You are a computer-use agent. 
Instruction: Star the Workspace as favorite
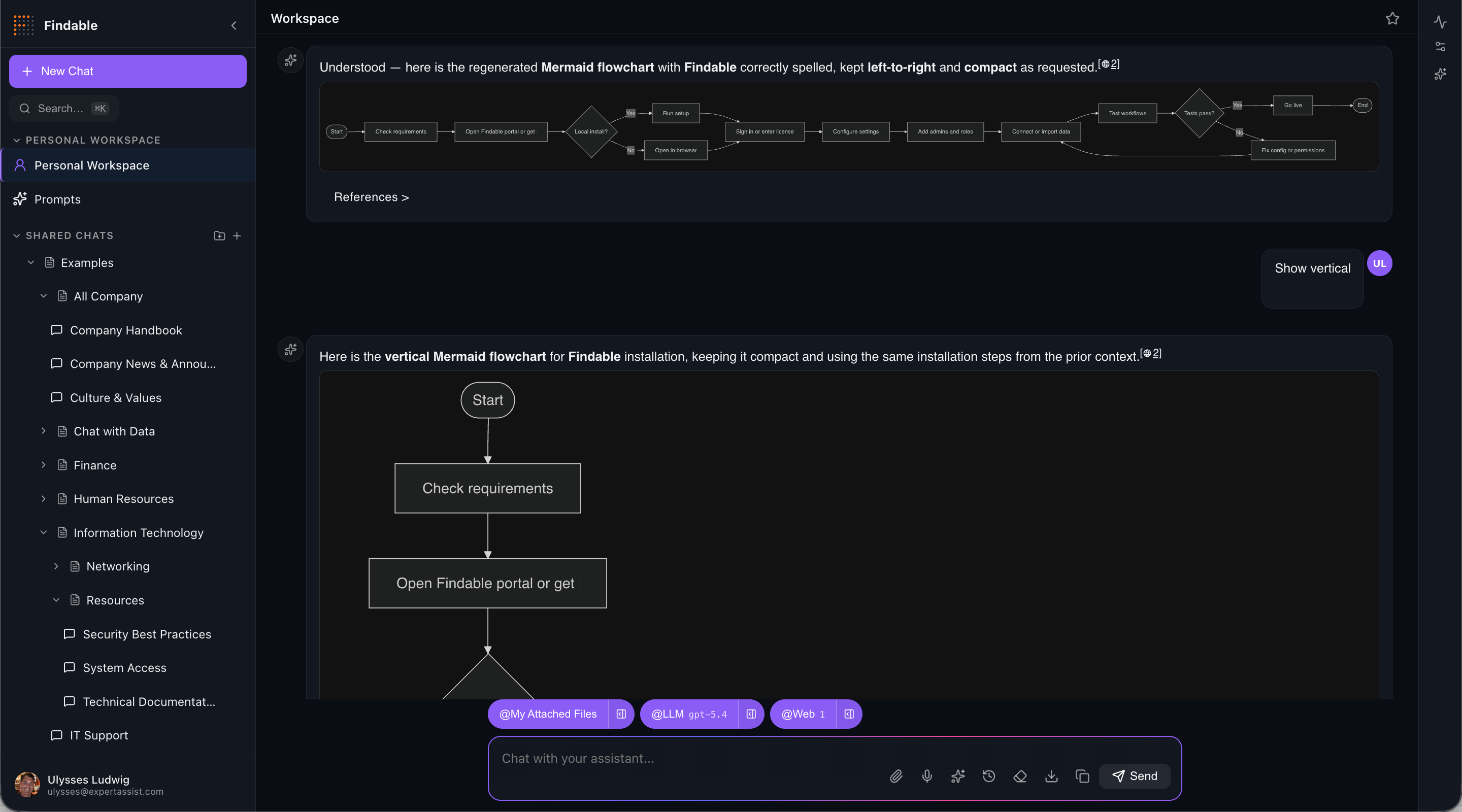click(x=1392, y=18)
